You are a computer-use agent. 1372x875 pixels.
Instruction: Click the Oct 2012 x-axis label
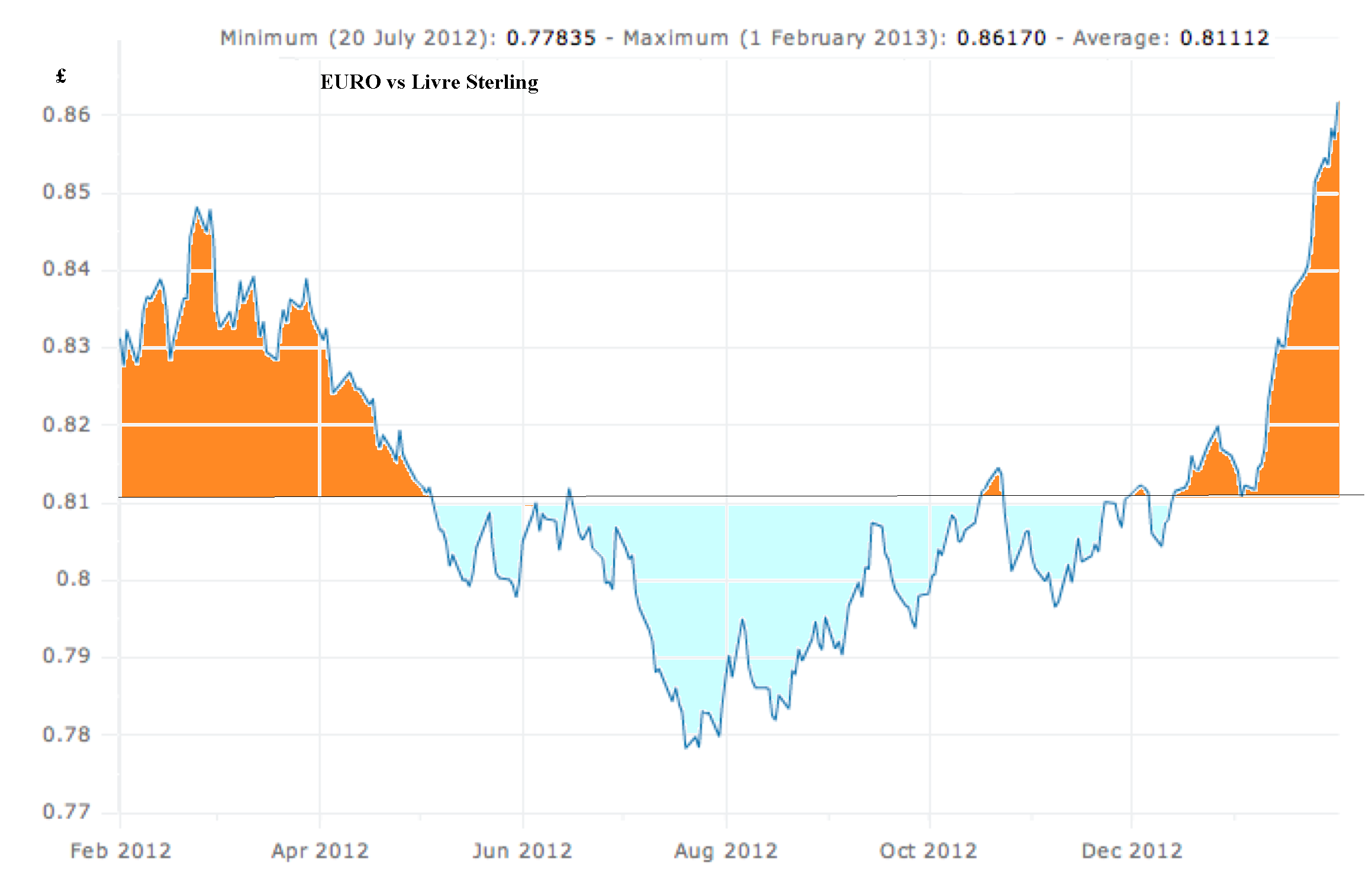pyautogui.click(x=928, y=851)
